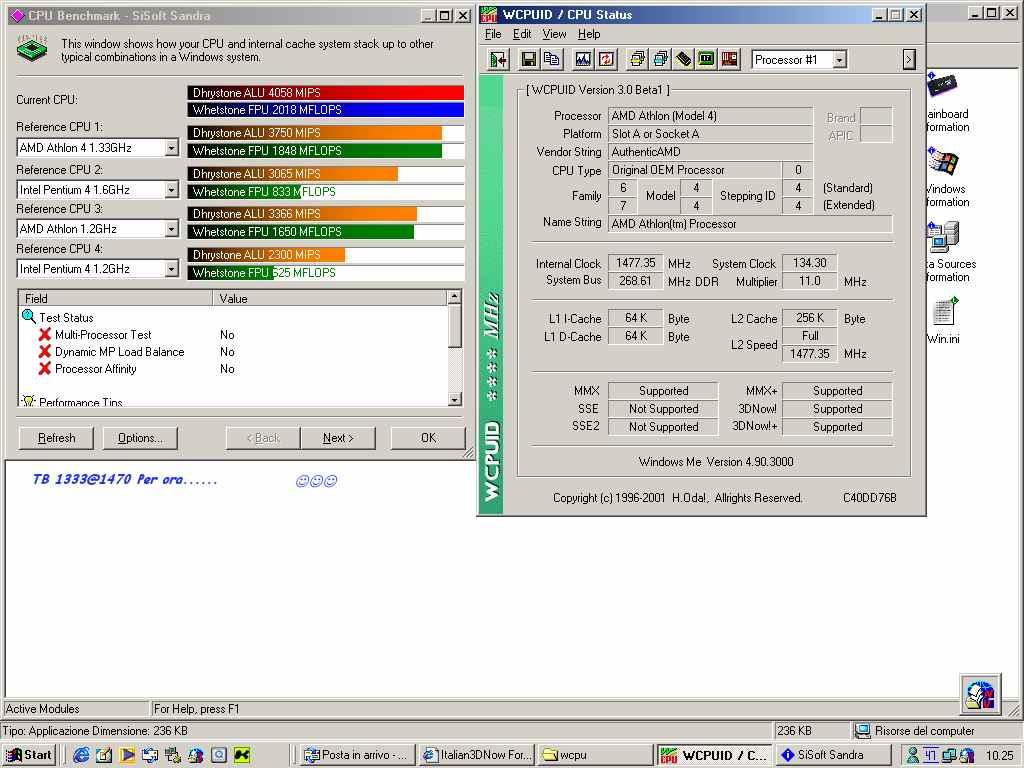Screen dimensions: 1024x768
Task: Click the Current CPU Dhrystone ALU red bar
Action: click(x=326, y=93)
